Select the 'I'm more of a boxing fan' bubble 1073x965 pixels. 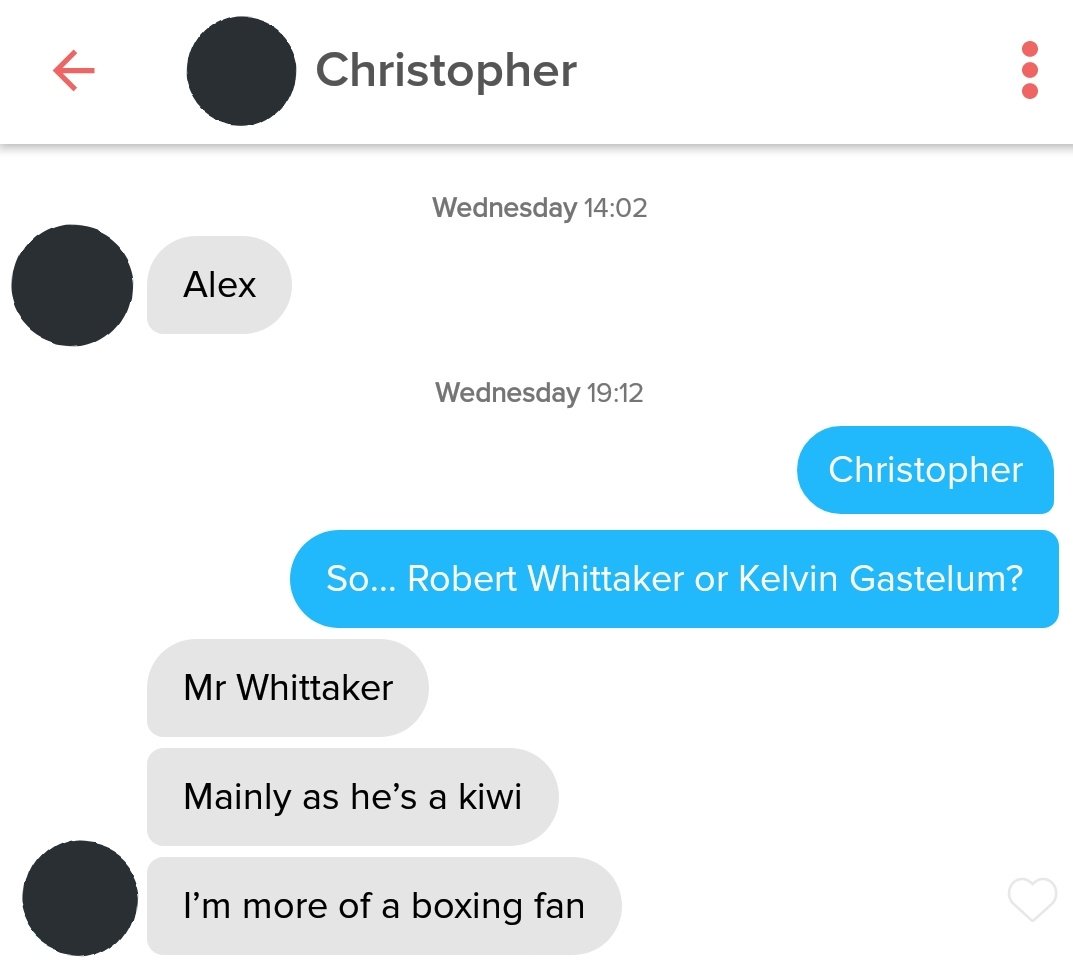(384, 906)
